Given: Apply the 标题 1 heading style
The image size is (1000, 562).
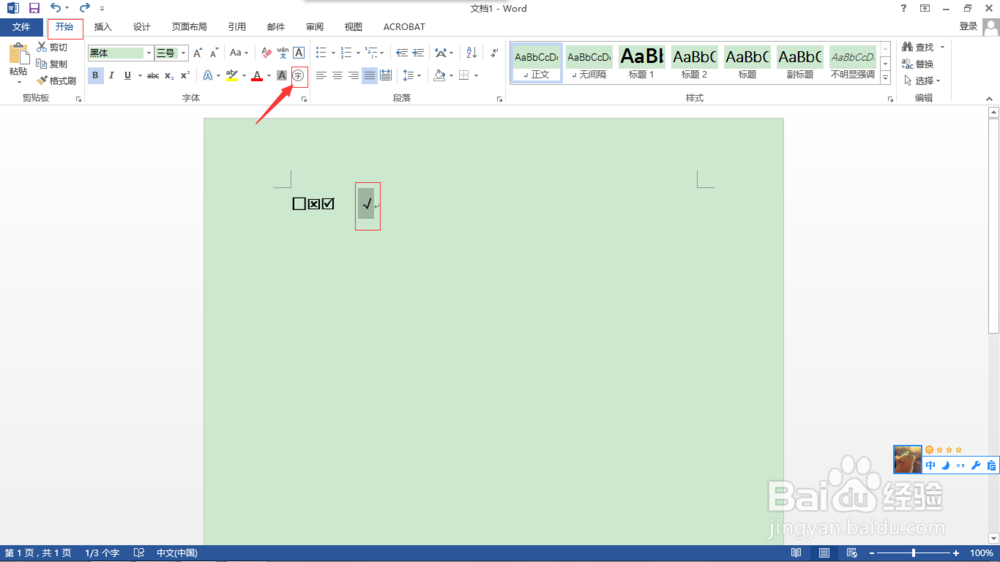Looking at the screenshot, I should click(642, 63).
